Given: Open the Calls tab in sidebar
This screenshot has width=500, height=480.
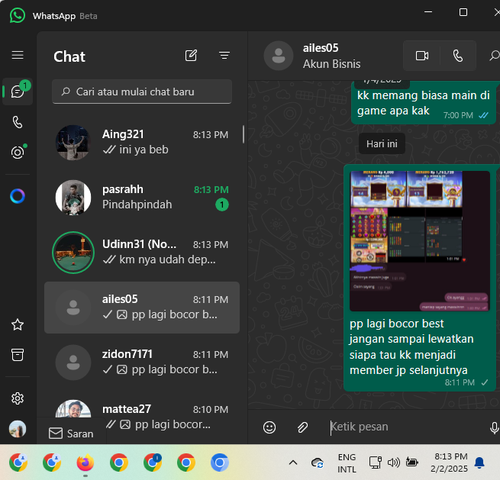Looking at the screenshot, I should [x=17, y=122].
